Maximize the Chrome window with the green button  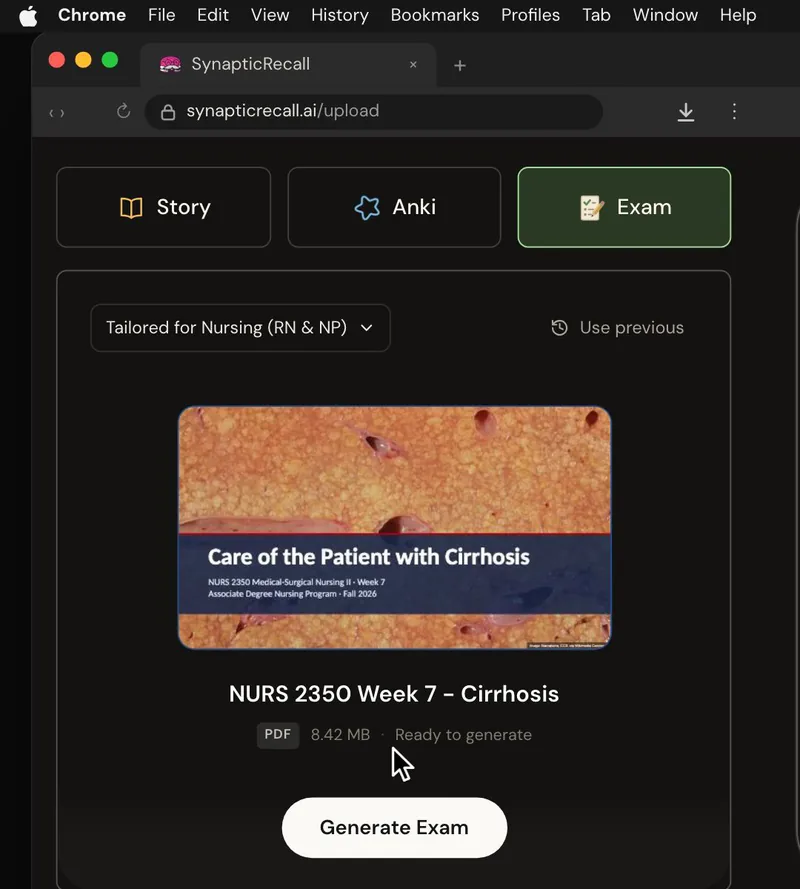point(110,60)
